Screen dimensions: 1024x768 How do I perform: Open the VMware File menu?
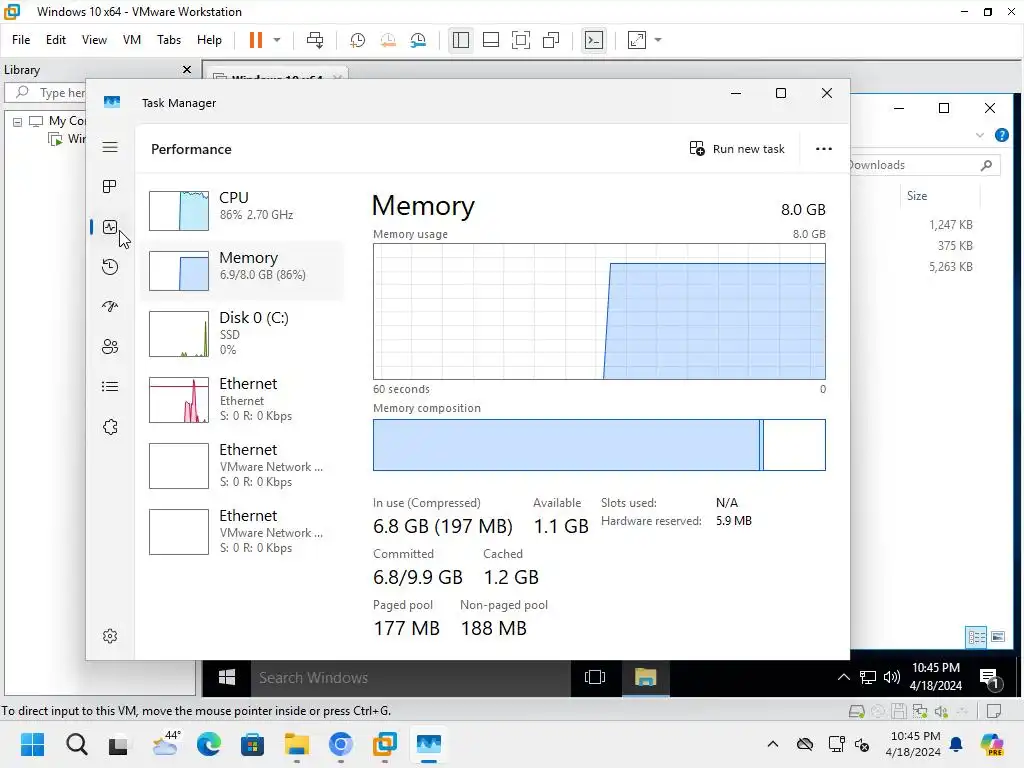point(21,40)
